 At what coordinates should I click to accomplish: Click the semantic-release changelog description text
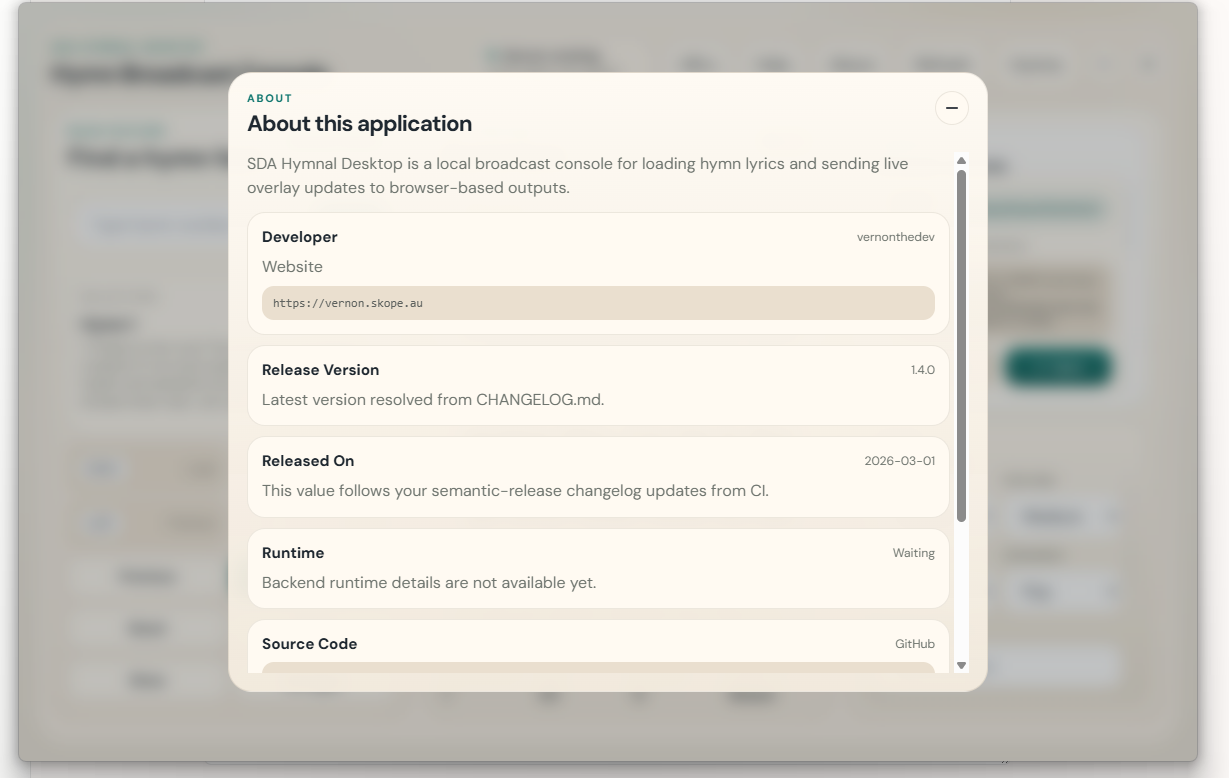pos(515,491)
